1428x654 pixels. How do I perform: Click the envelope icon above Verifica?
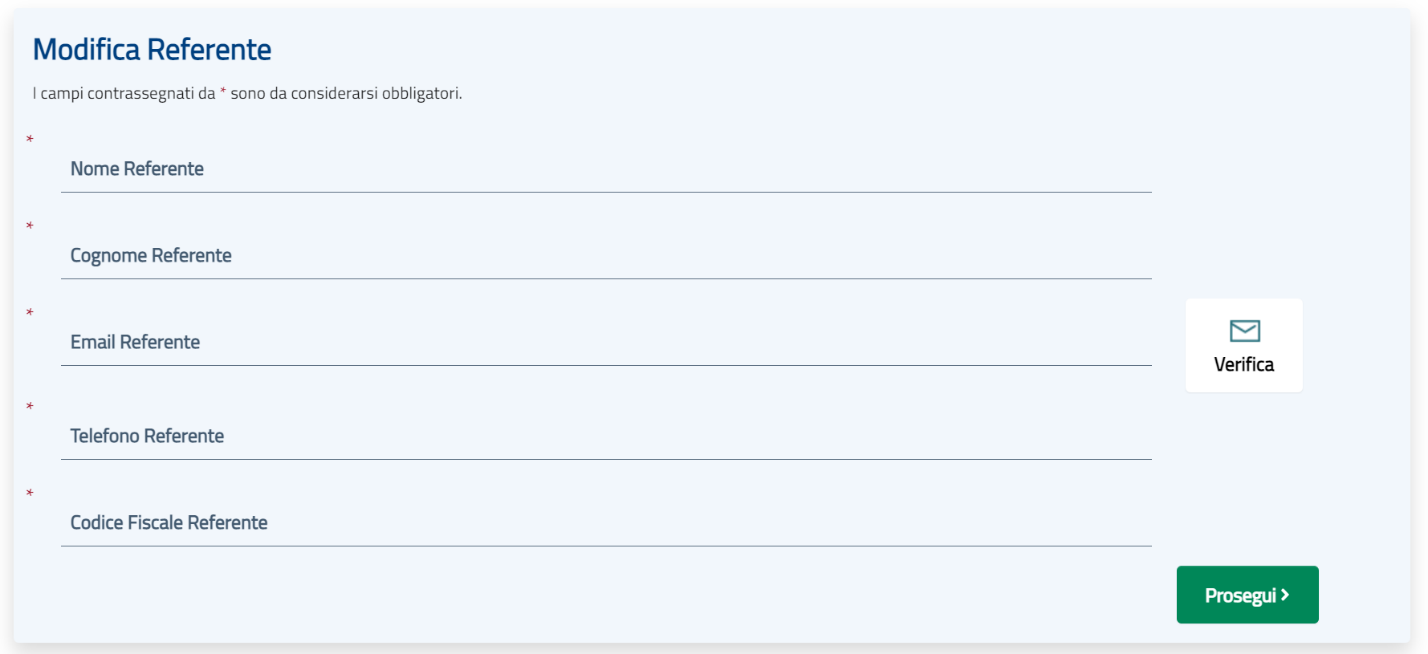[x=1244, y=331]
